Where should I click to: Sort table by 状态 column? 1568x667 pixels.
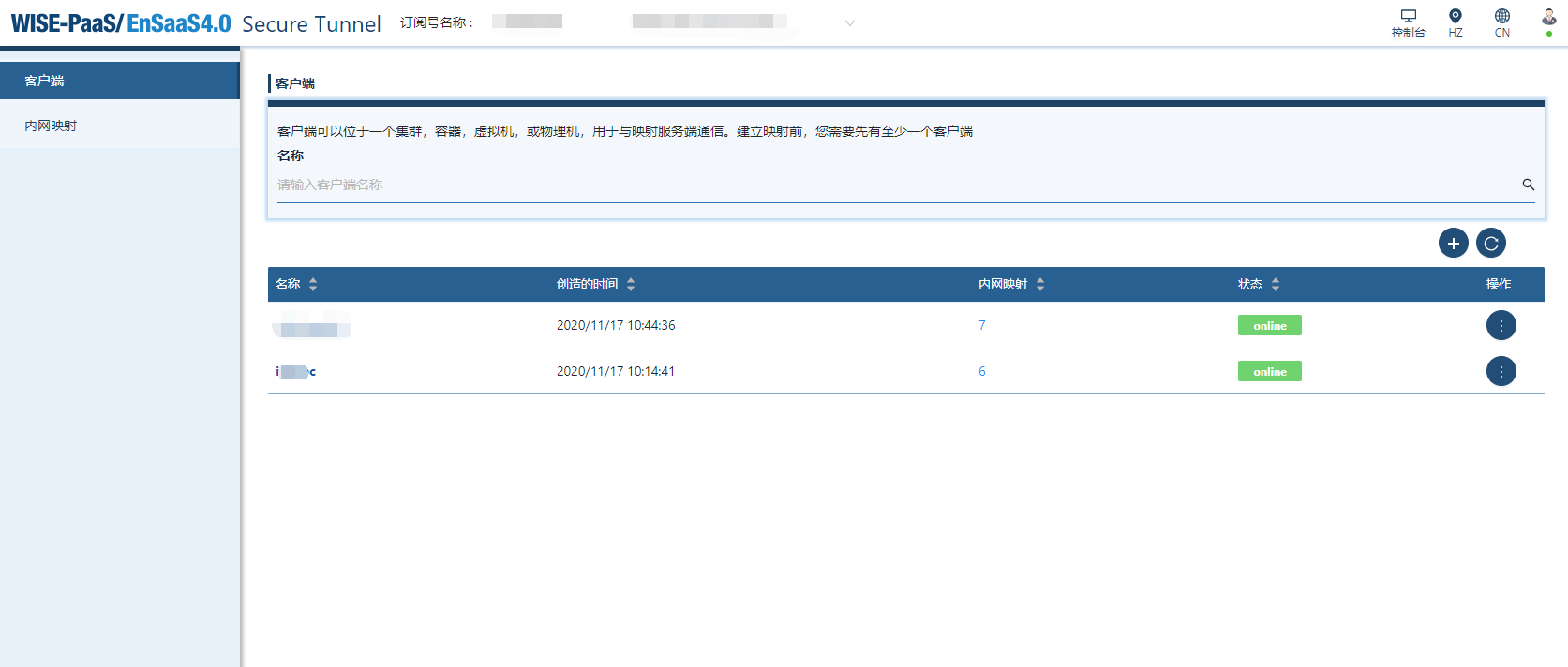tap(1276, 284)
